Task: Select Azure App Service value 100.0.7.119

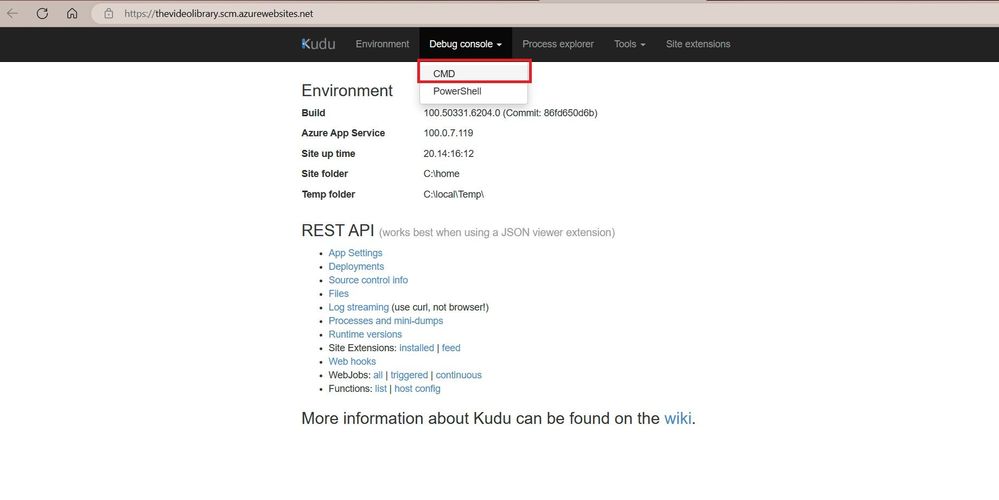Action: [x=449, y=133]
